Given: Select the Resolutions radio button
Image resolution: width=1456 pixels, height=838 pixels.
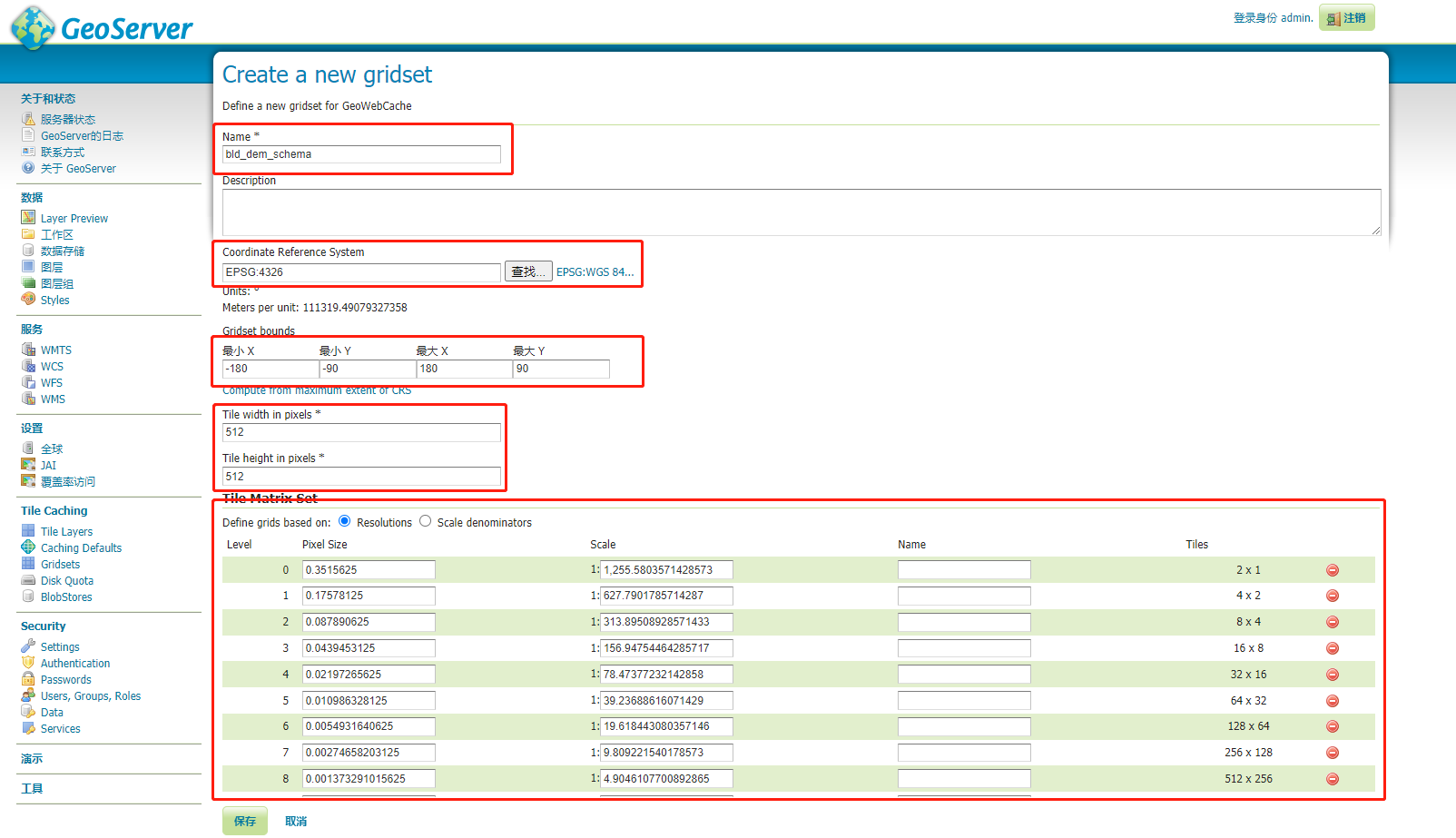Looking at the screenshot, I should (345, 521).
